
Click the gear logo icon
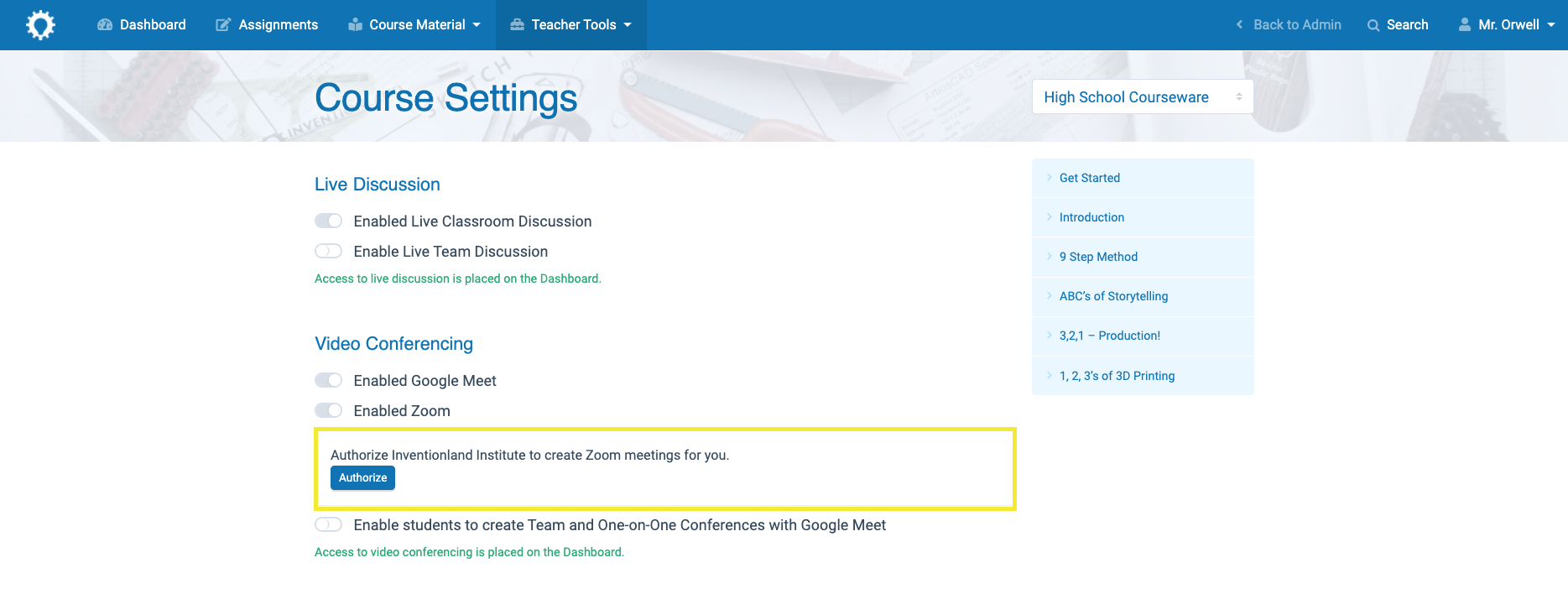click(x=40, y=25)
